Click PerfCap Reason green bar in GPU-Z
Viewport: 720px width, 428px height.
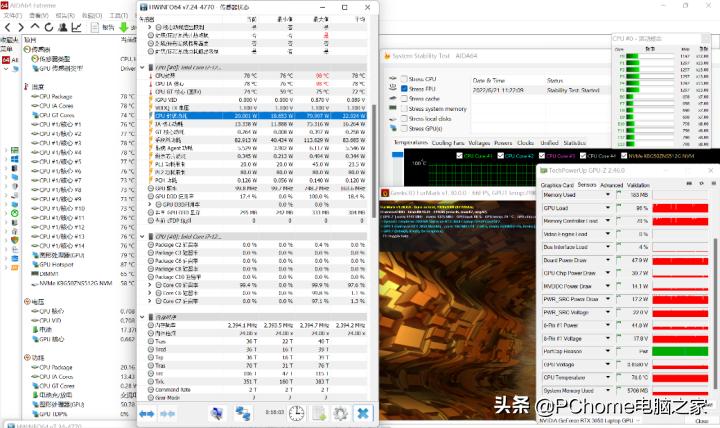click(x=680, y=351)
